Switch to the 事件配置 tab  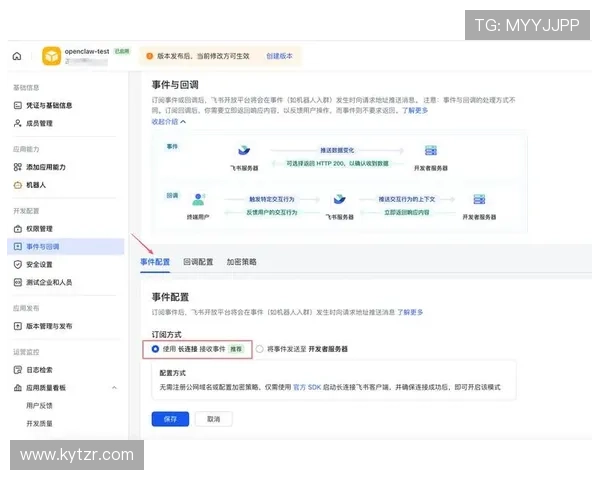[155, 262]
